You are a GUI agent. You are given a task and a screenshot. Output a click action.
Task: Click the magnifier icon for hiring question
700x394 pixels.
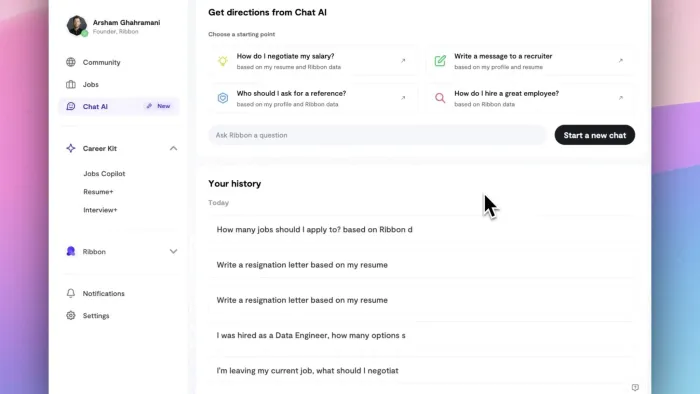click(440, 98)
